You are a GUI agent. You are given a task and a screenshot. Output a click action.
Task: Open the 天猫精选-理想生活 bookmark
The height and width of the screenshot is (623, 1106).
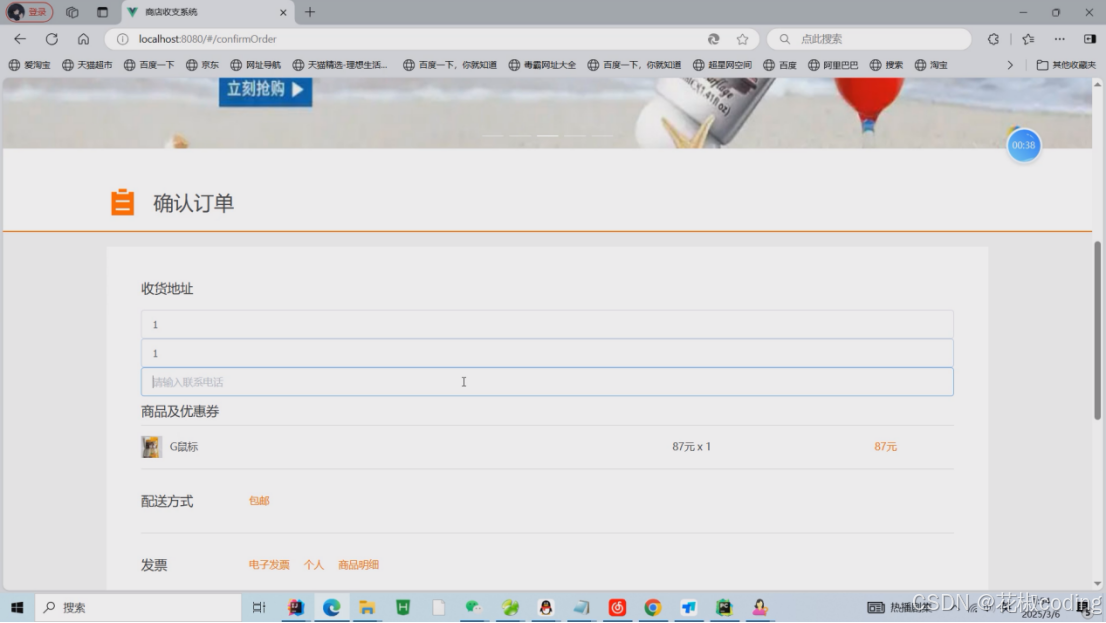pyautogui.click(x=340, y=65)
